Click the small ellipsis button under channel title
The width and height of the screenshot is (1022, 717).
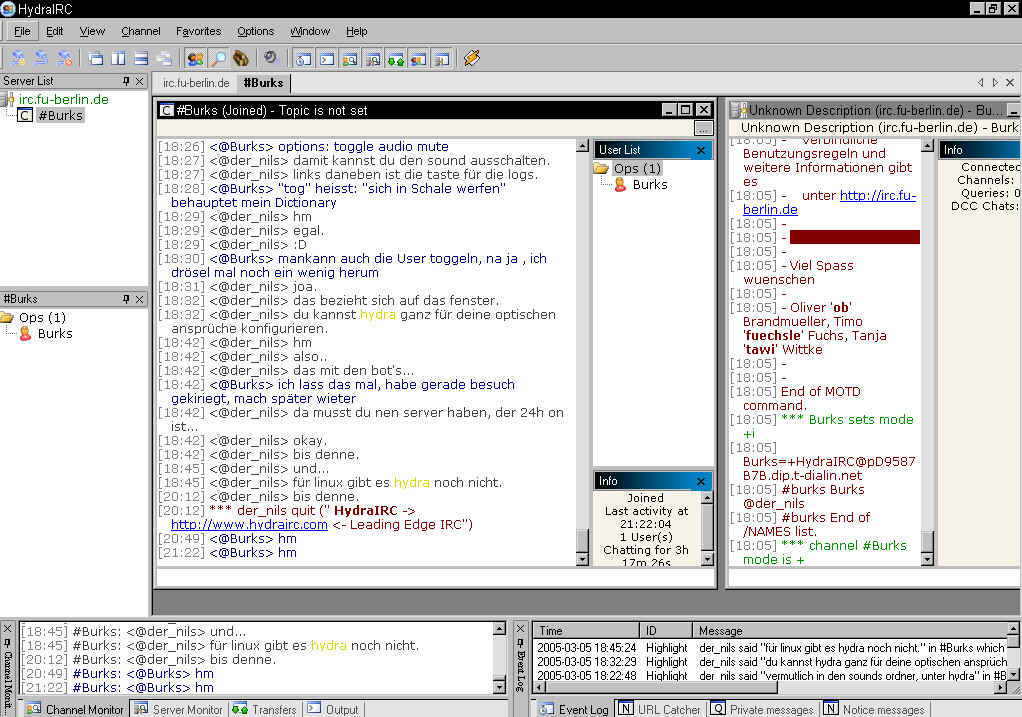tap(703, 128)
